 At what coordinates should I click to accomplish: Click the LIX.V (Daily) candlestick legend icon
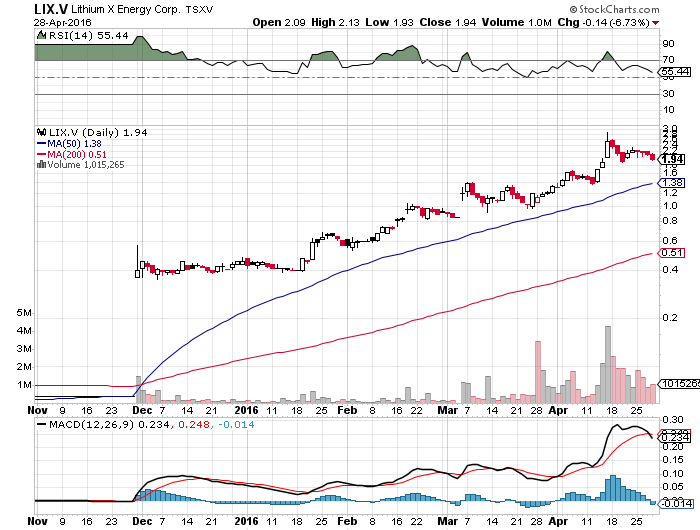tap(39, 132)
